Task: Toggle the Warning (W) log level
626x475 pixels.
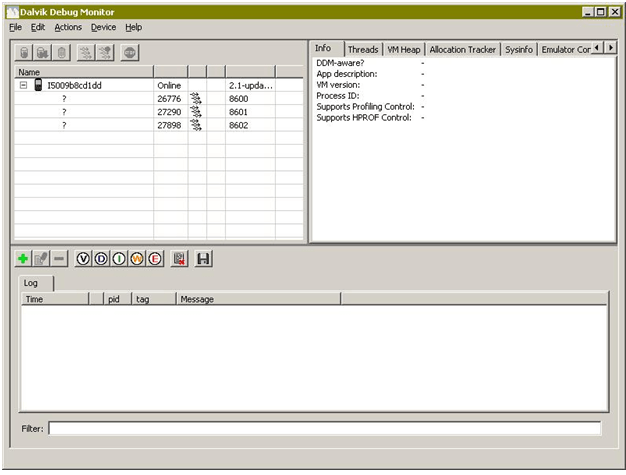Action: pyautogui.click(x=137, y=259)
